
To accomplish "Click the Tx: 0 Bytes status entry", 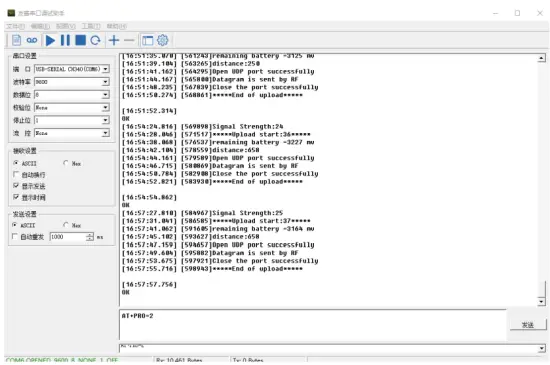I will click(248, 360).
